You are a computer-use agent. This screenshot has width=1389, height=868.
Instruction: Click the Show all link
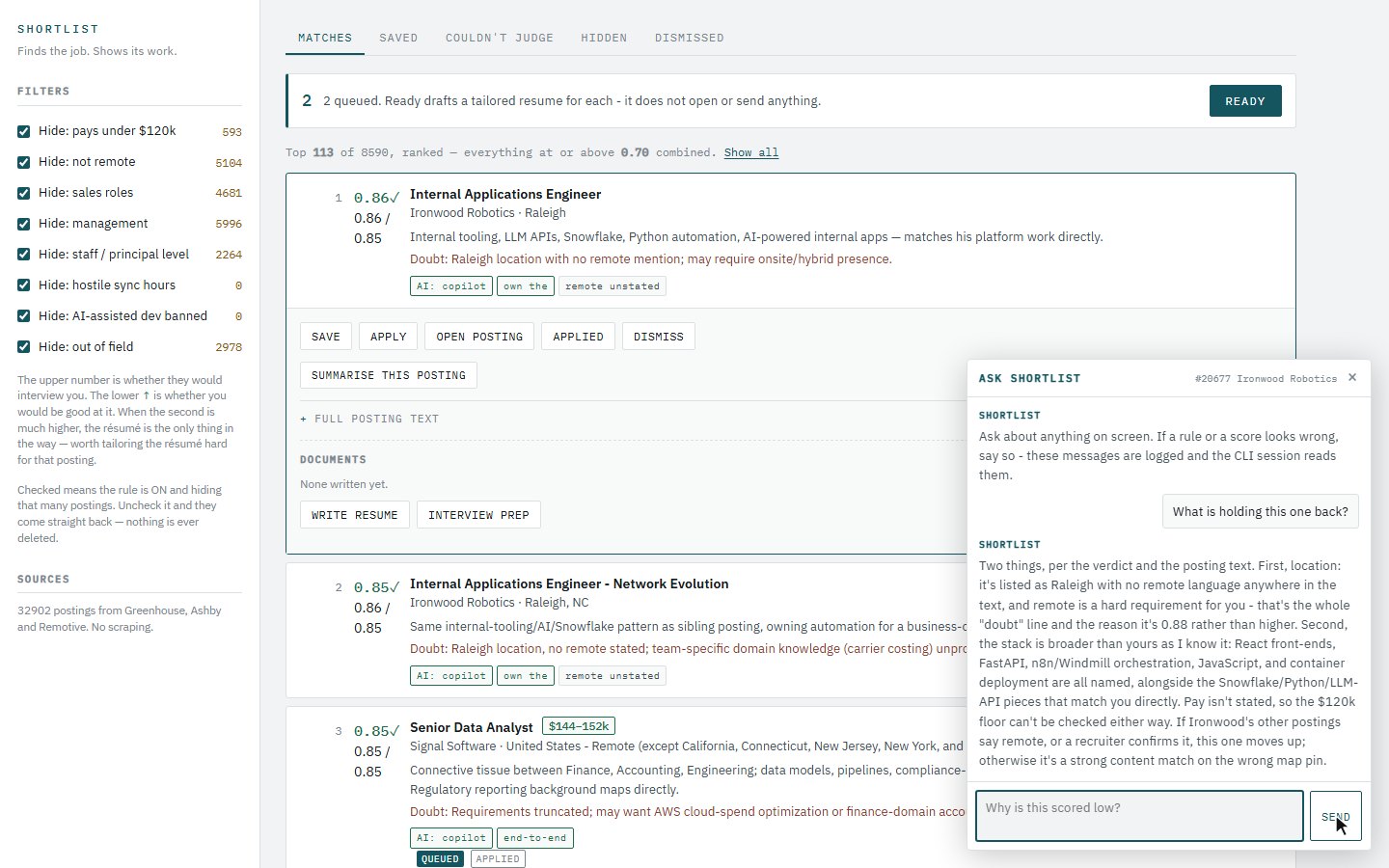click(x=751, y=152)
